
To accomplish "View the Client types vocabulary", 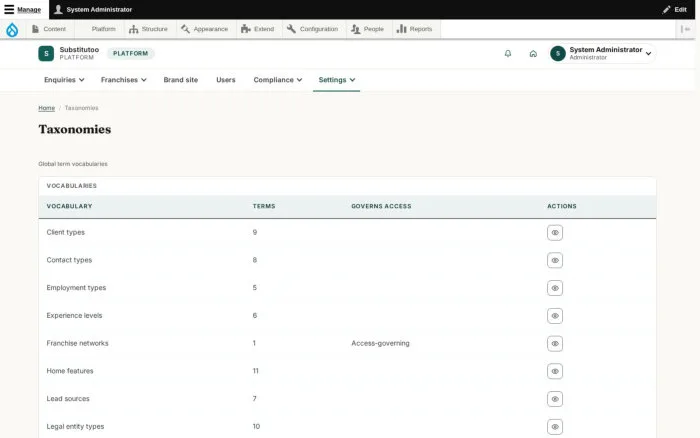I will pos(555,233).
